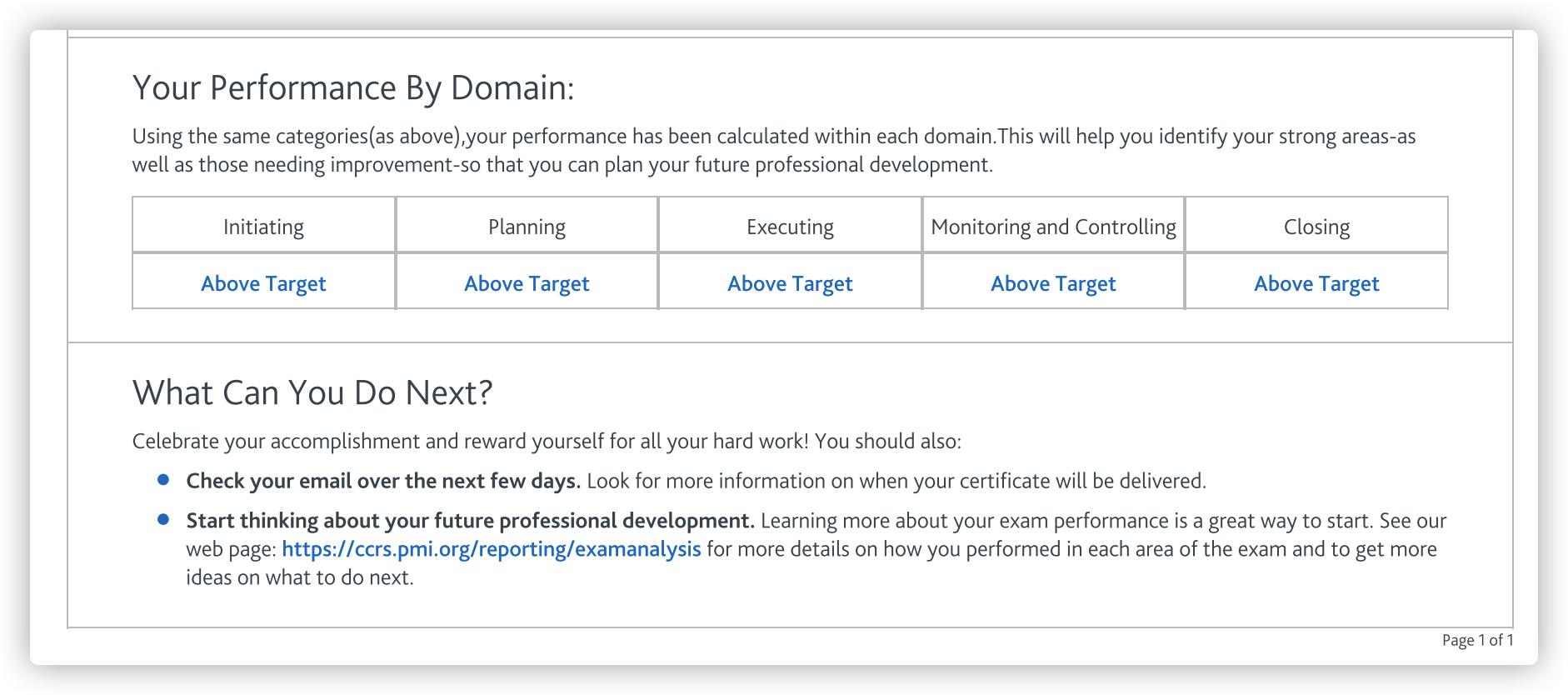Click the Your Performance By Domain heading
The height and width of the screenshot is (695, 1568).
coord(353,87)
